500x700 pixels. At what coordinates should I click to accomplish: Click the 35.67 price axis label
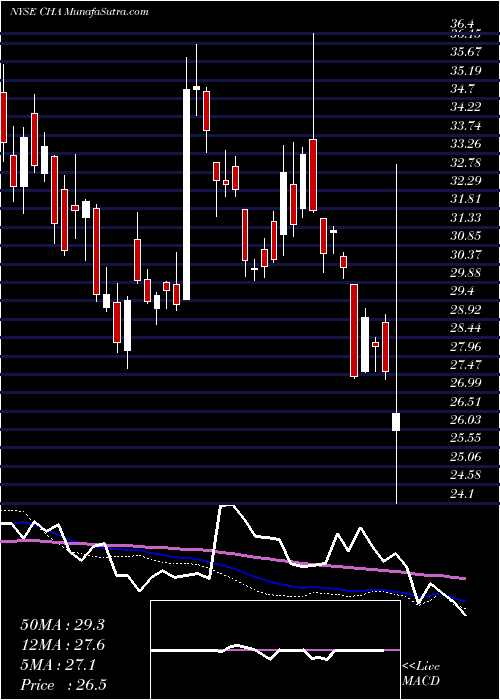point(466,52)
